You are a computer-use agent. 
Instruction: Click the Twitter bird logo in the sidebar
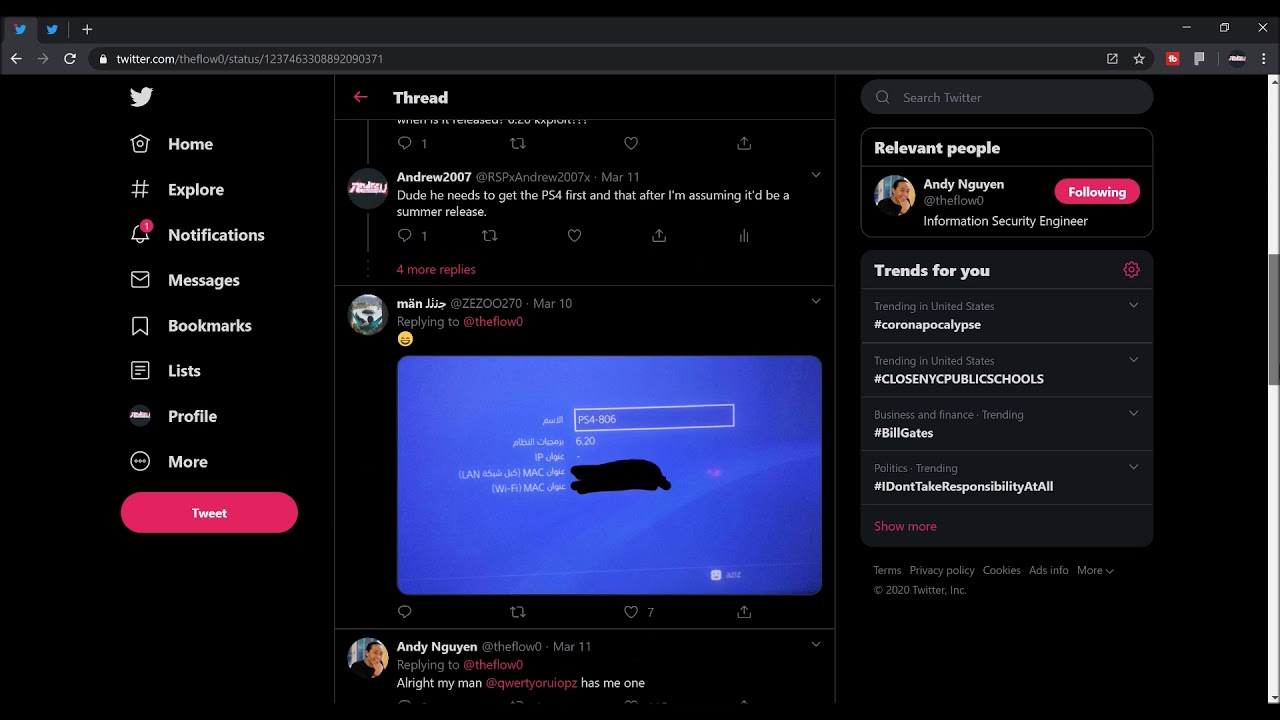pos(141,97)
